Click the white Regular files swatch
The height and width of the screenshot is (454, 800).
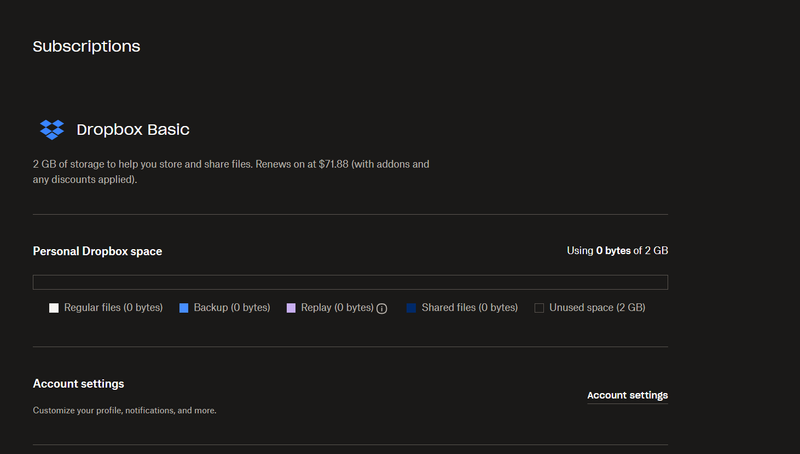pyautogui.click(x=54, y=308)
